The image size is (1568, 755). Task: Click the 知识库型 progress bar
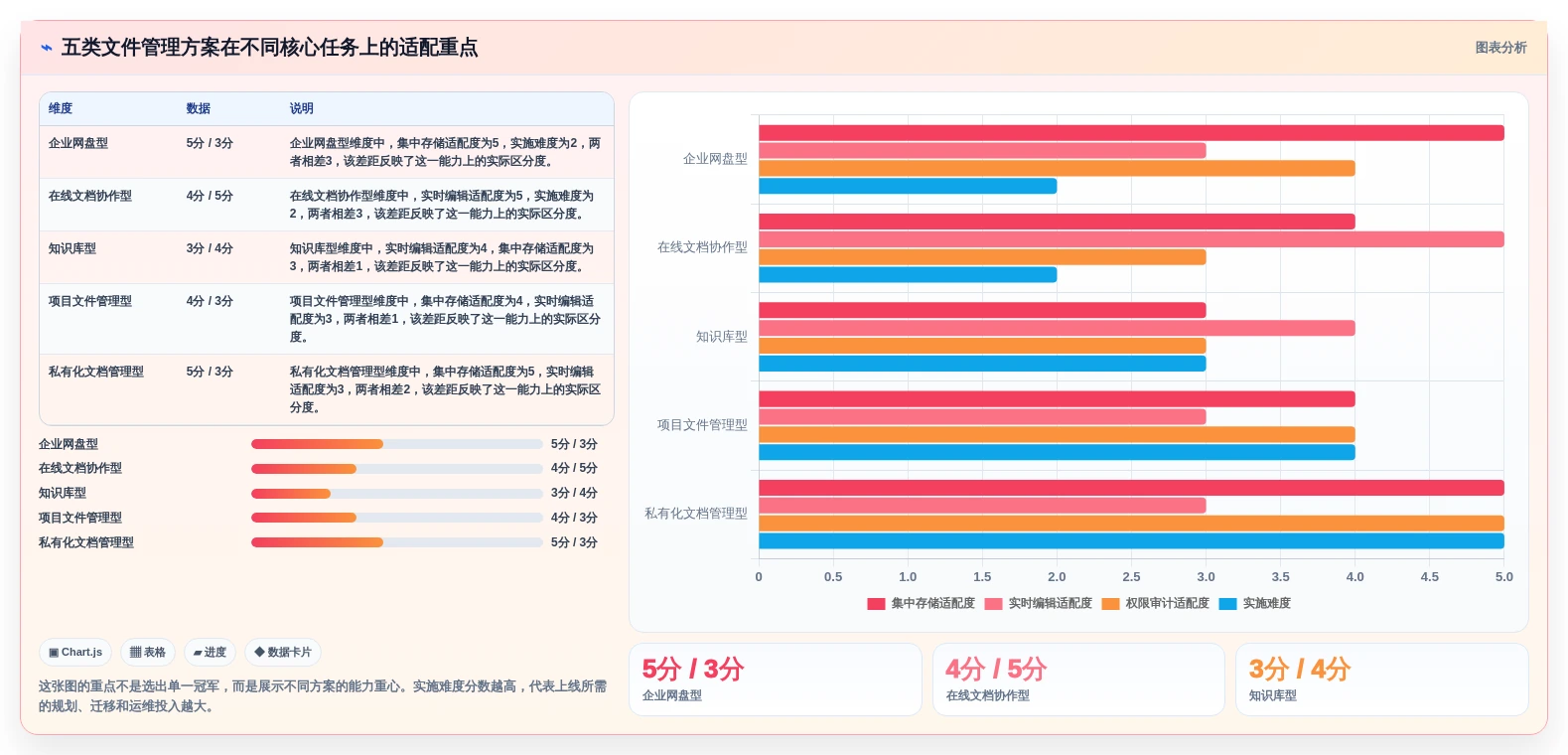[397, 494]
